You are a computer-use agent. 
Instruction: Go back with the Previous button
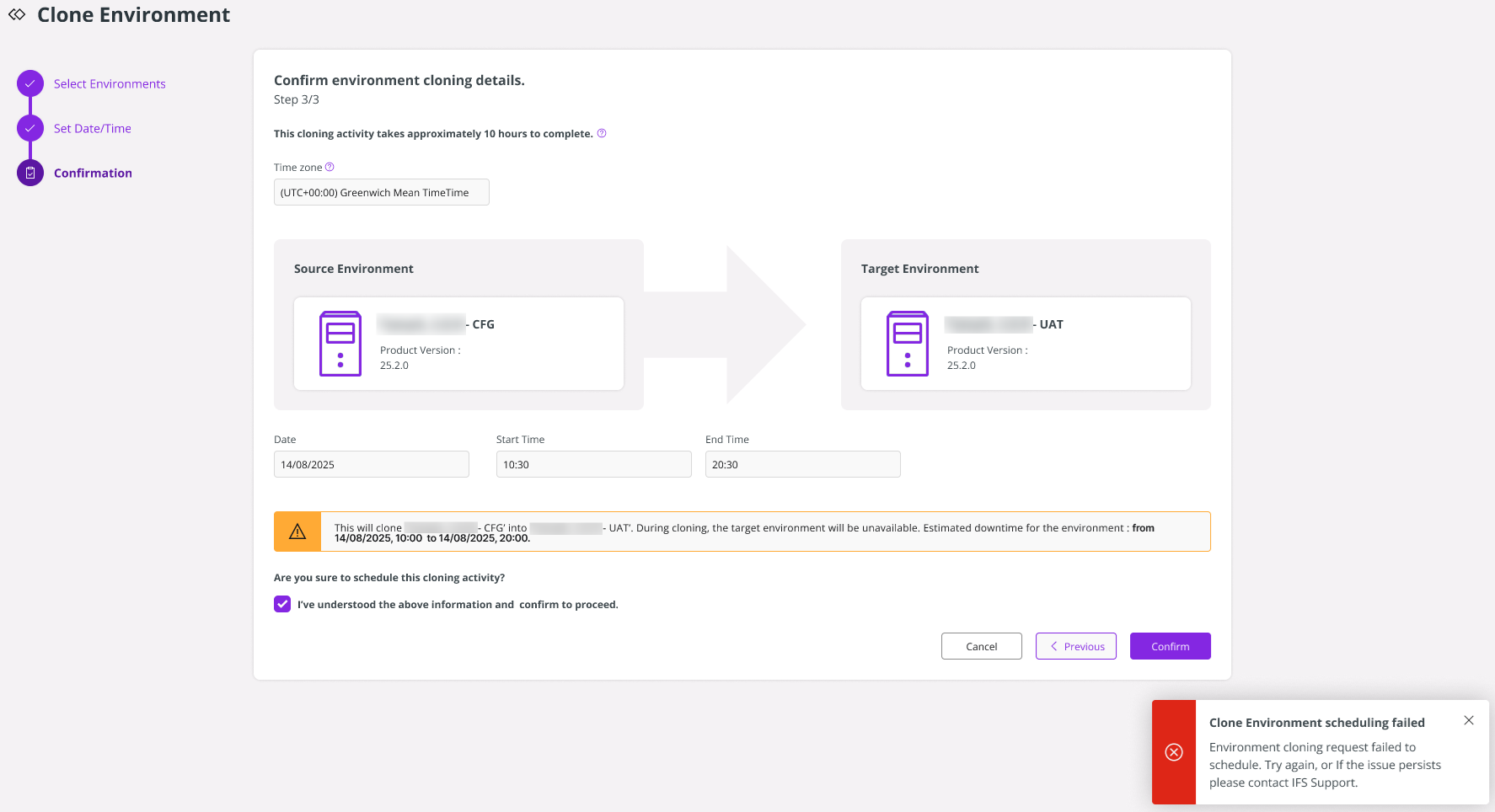pyautogui.click(x=1076, y=646)
